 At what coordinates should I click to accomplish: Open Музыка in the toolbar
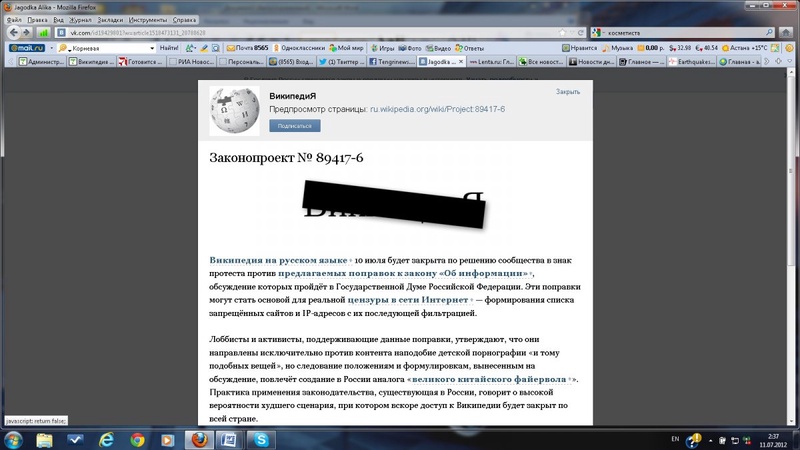[x=617, y=48]
